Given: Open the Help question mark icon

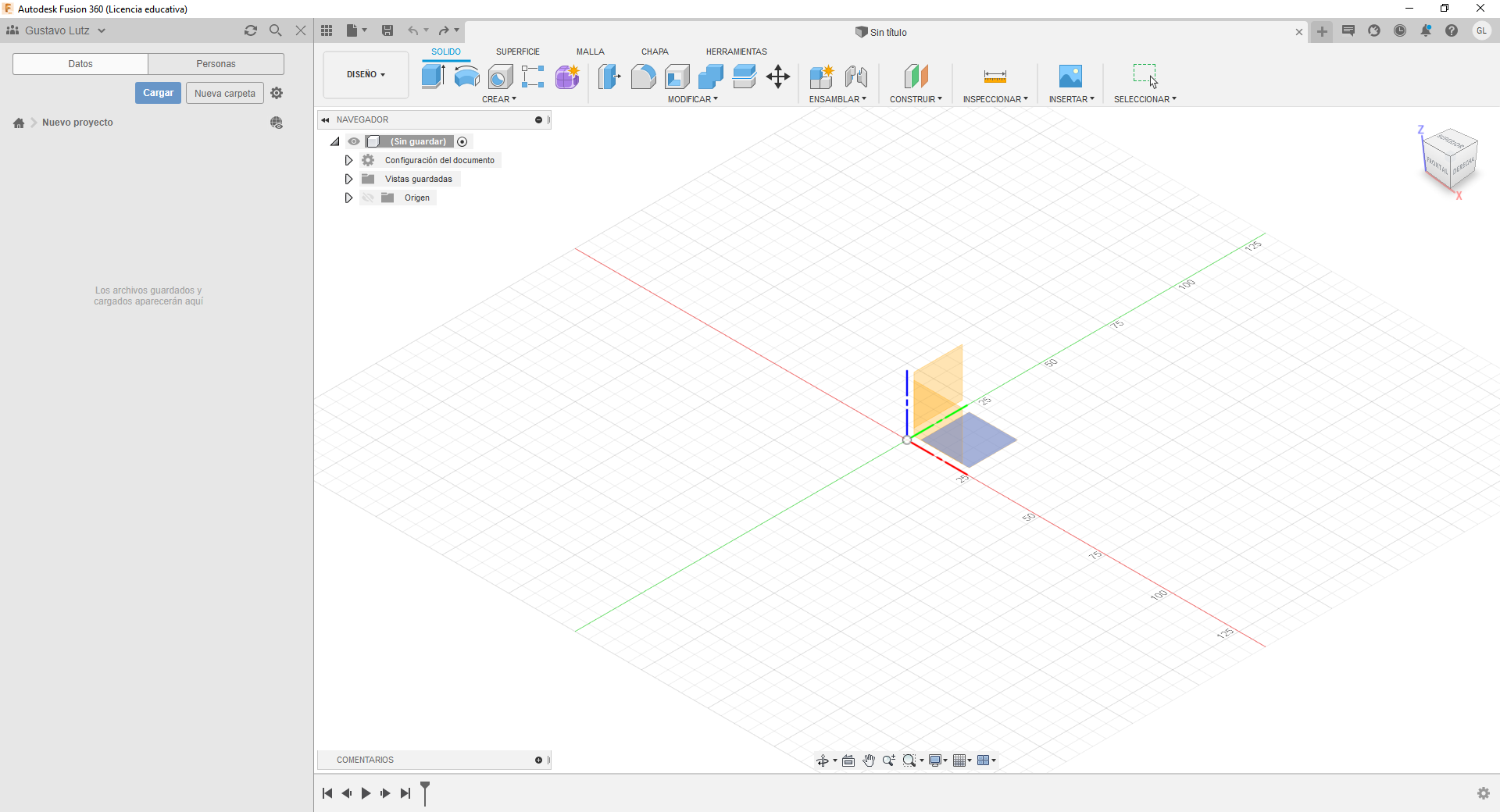Looking at the screenshot, I should [x=1452, y=30].
